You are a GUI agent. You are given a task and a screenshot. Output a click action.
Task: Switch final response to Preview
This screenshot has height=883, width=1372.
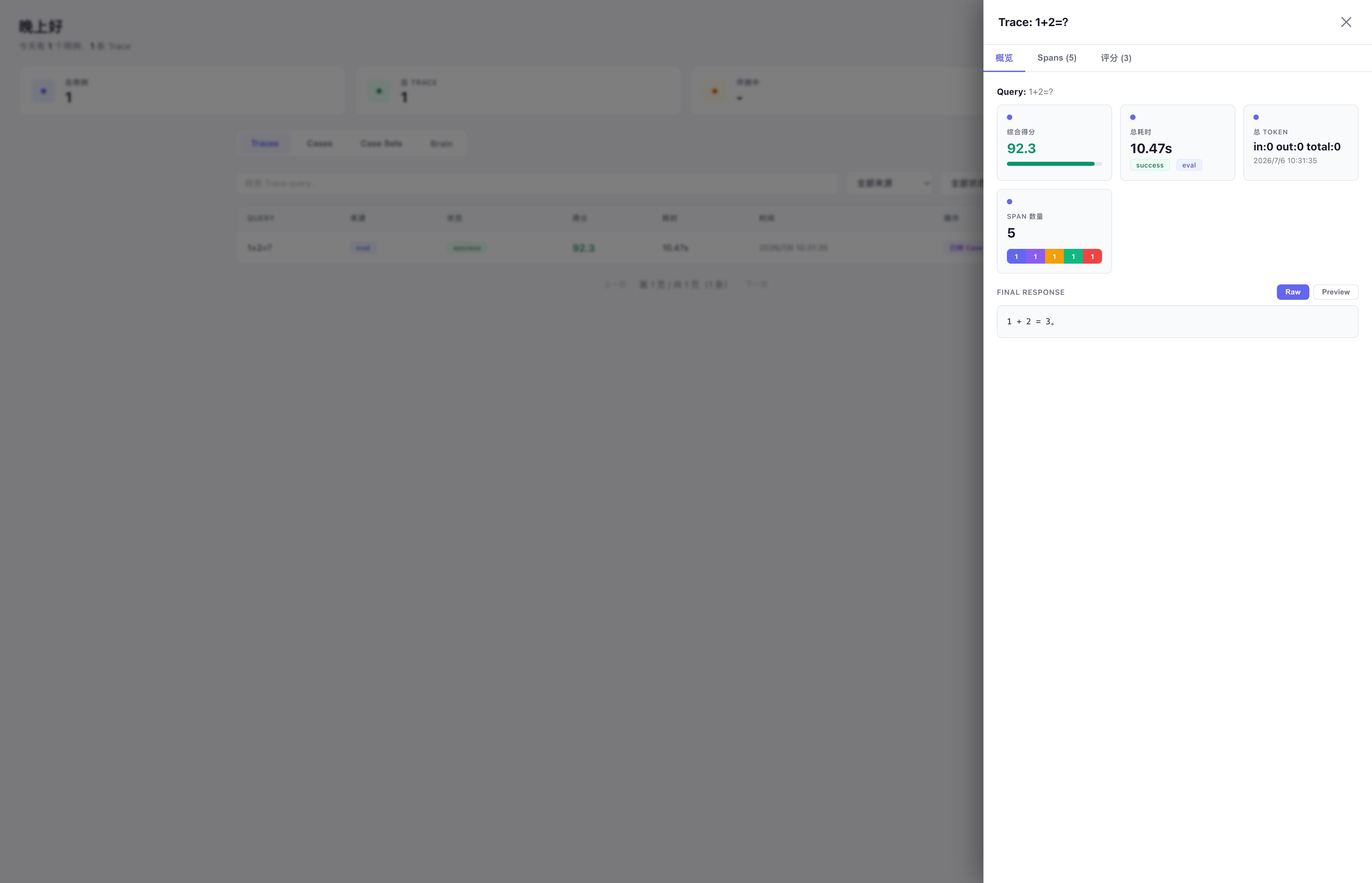[1335, 292]
